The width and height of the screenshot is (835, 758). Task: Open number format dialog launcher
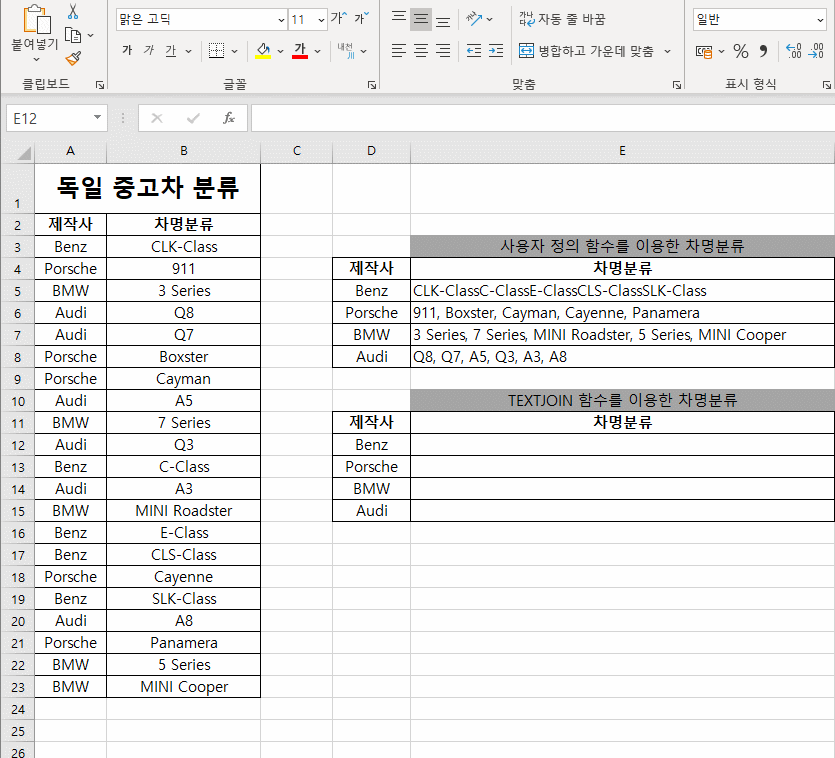[x=826, y=84]
